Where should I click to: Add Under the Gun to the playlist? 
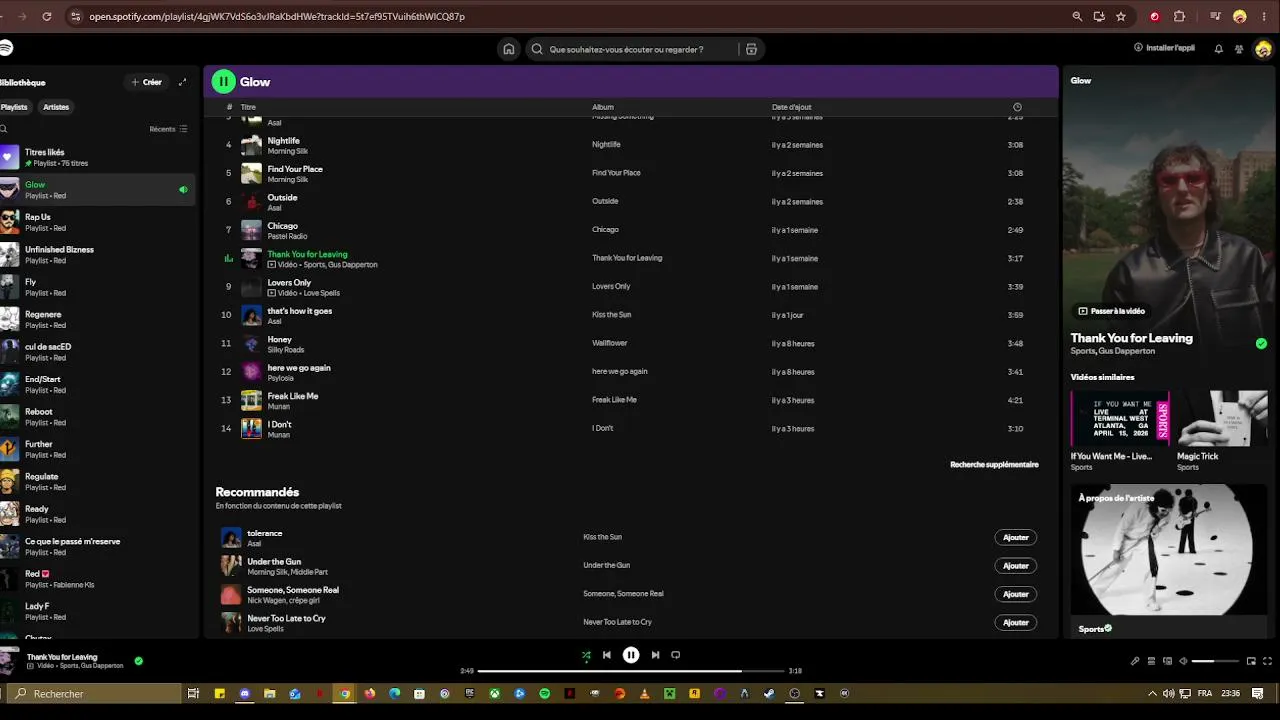[1015, 565]
